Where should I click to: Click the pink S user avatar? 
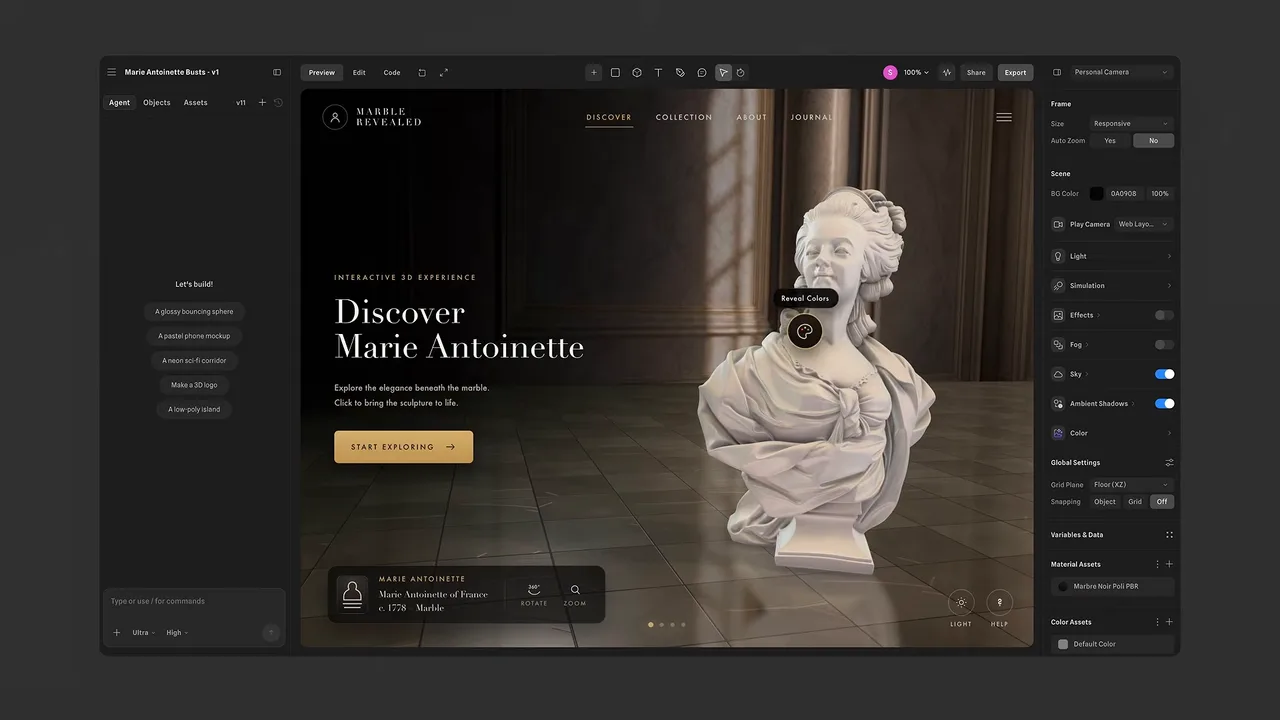[890, 72]
